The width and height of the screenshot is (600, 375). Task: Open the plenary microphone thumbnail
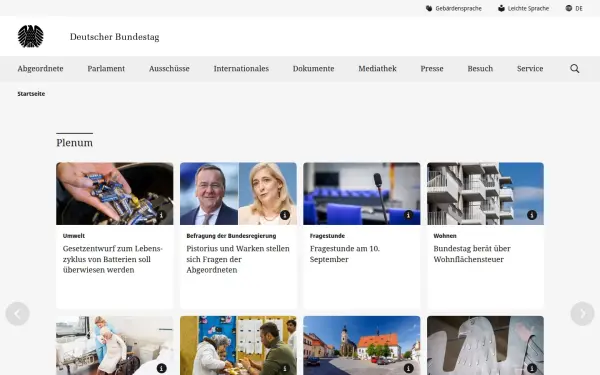pyautogui.click(x=362, y=194)
